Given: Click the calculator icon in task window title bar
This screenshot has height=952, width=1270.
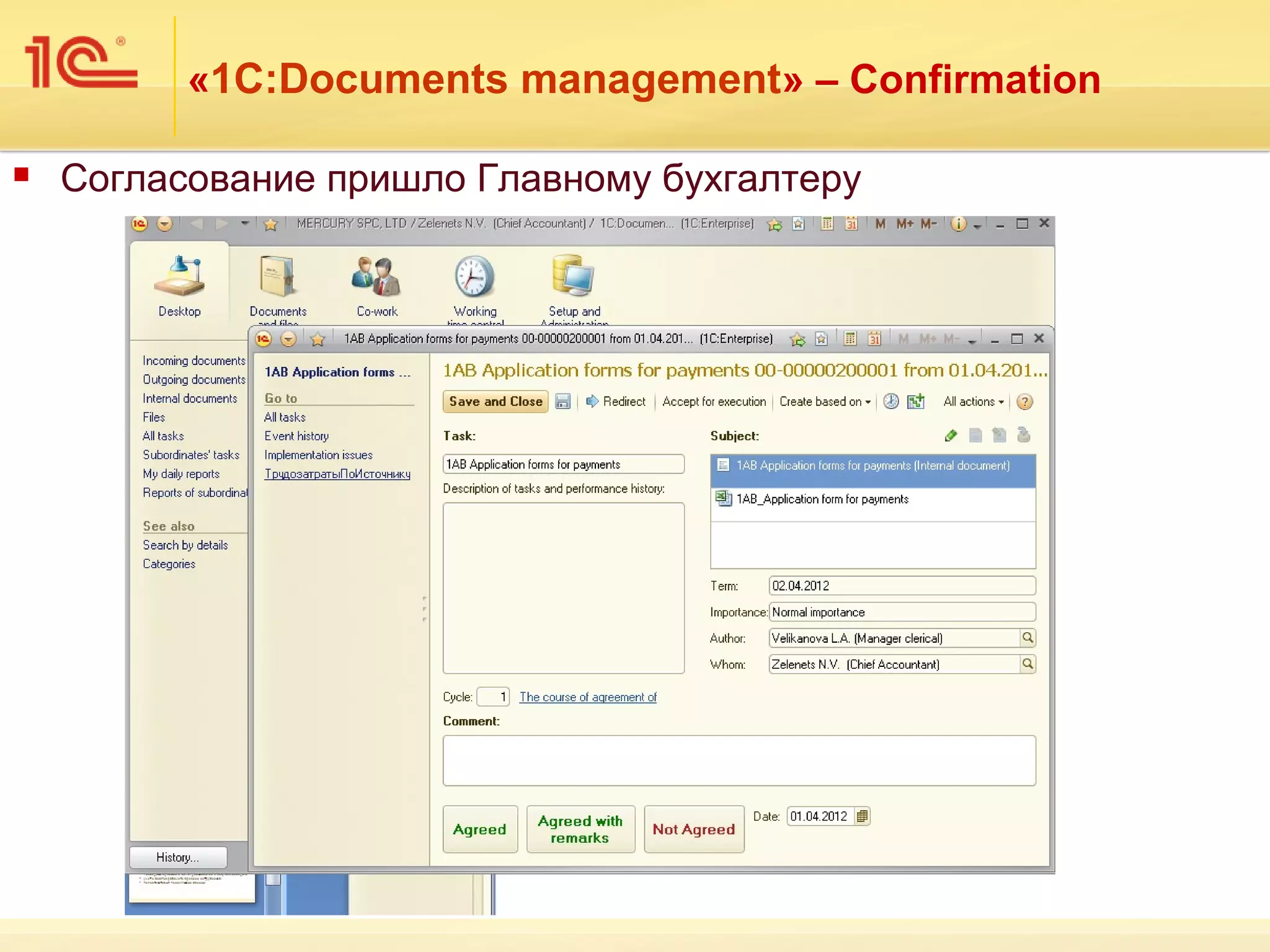Looking at the screenshot, I should pos(850,338).
